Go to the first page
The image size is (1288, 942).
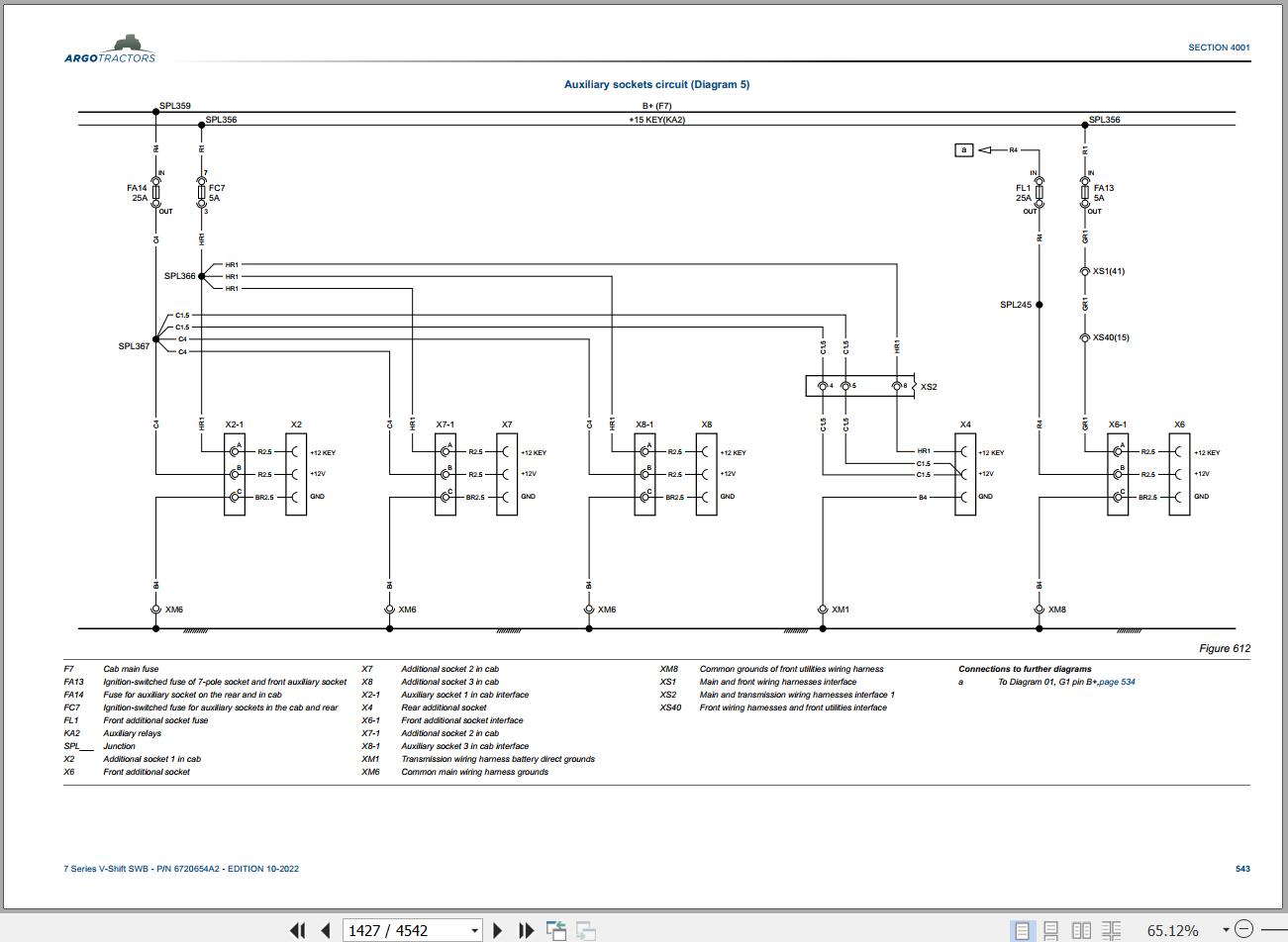point(297,930)
